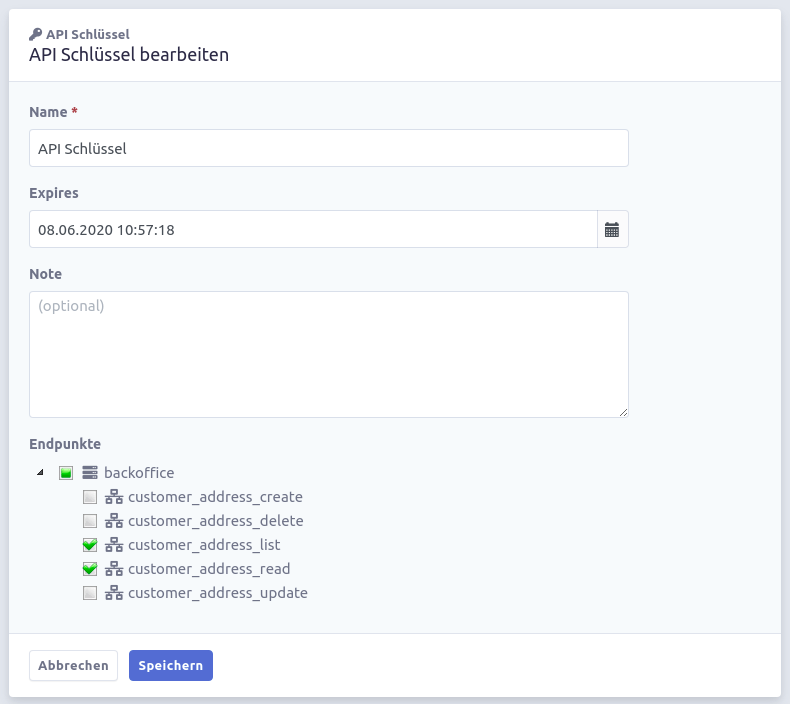Image resolution: width=790 pixels, height=704 pixels.
Task: Click the key icon beside API Schlüssel
Action: coord(35,34)
